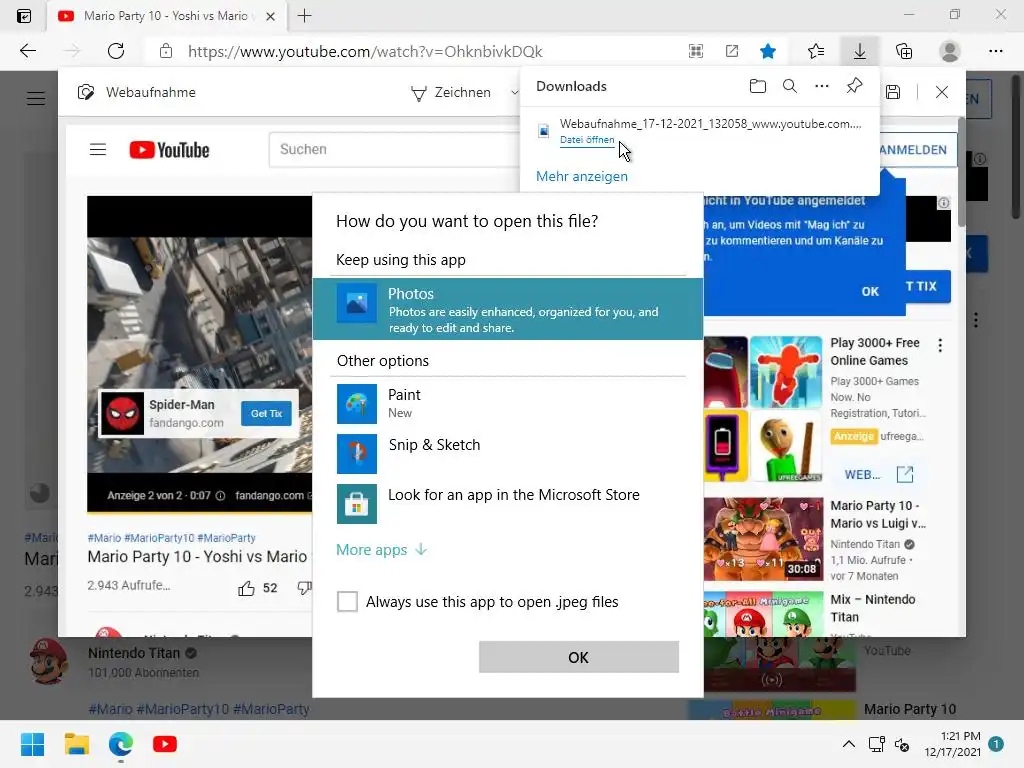Expand the Zeichnen dropdown arrow
Screen dimensions: 1024x768
(x=514, y=93)
